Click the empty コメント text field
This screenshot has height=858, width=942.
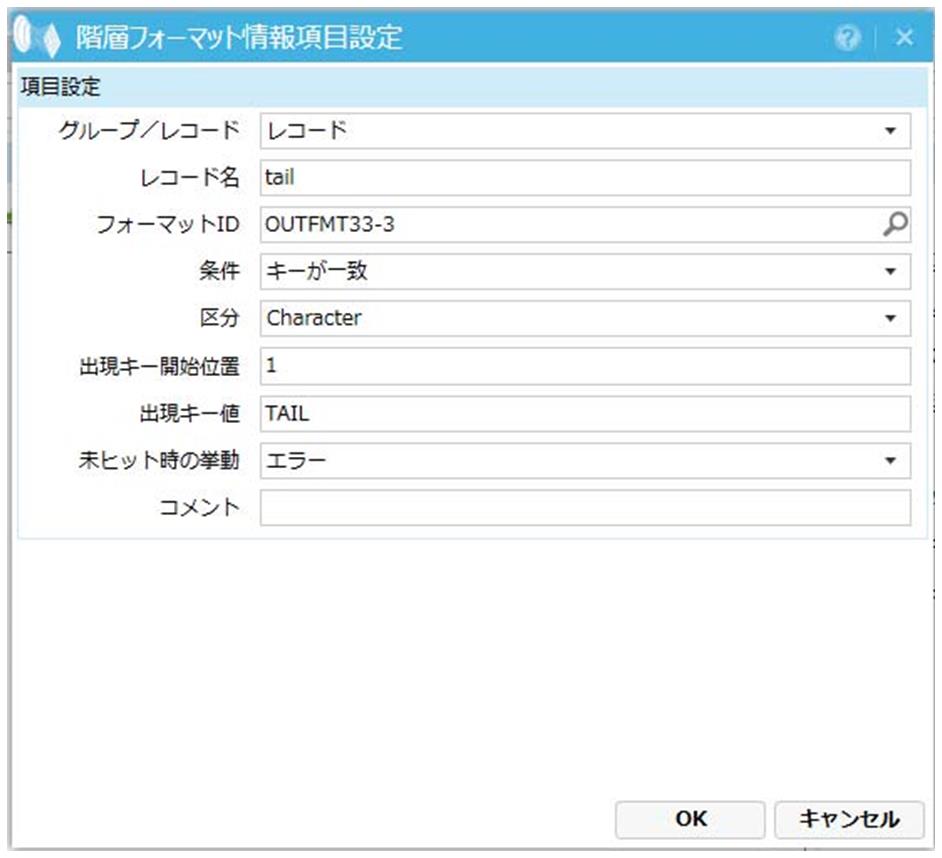(x=584, y=508)
